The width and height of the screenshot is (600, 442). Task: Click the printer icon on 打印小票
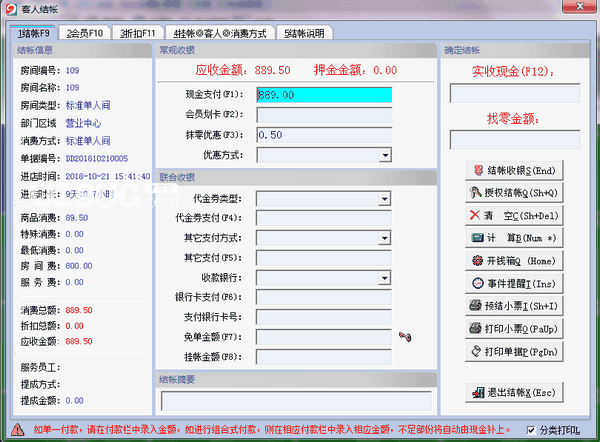pos(475,328)
